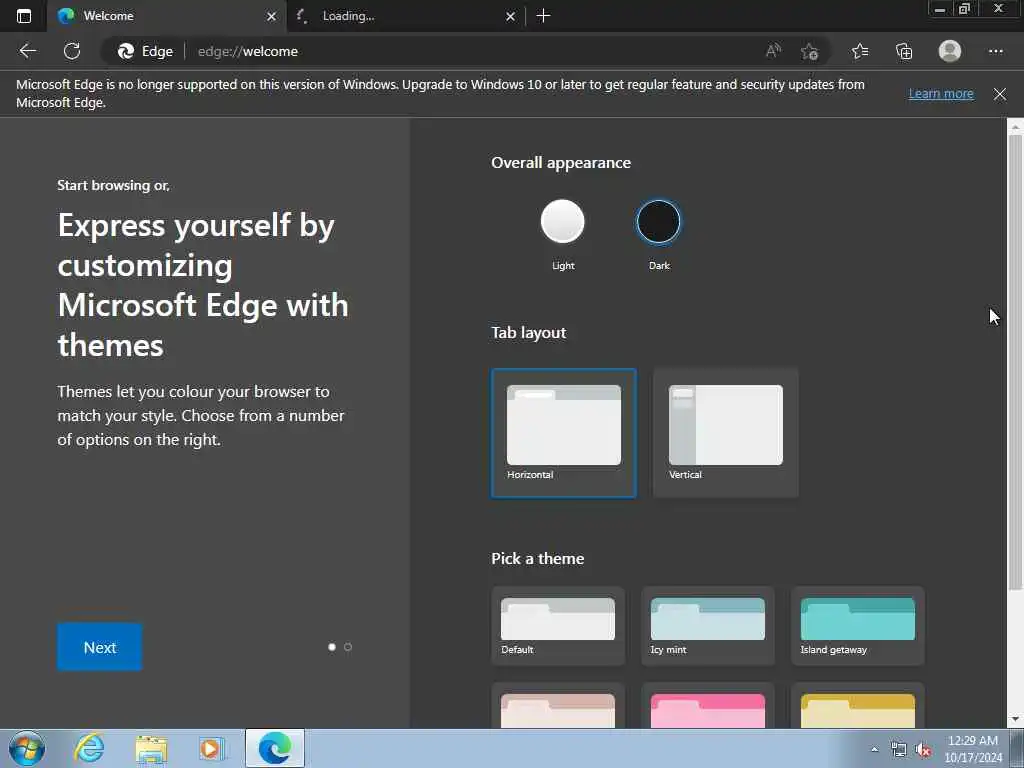1024x768 pixels.
Task: Open Windows Media Player in taskbar
Action: pyautogui.click(x=212, y=748)
